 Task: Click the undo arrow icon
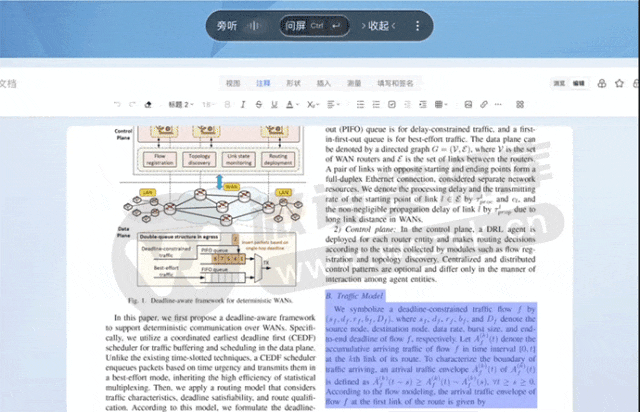[x=117, y=105]
